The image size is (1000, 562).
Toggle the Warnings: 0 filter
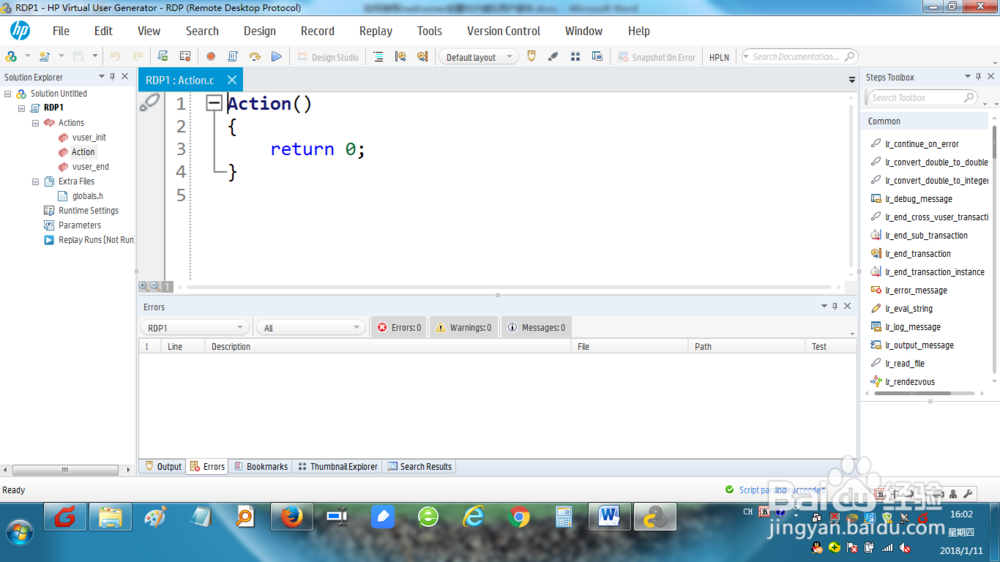click(464, 327)
